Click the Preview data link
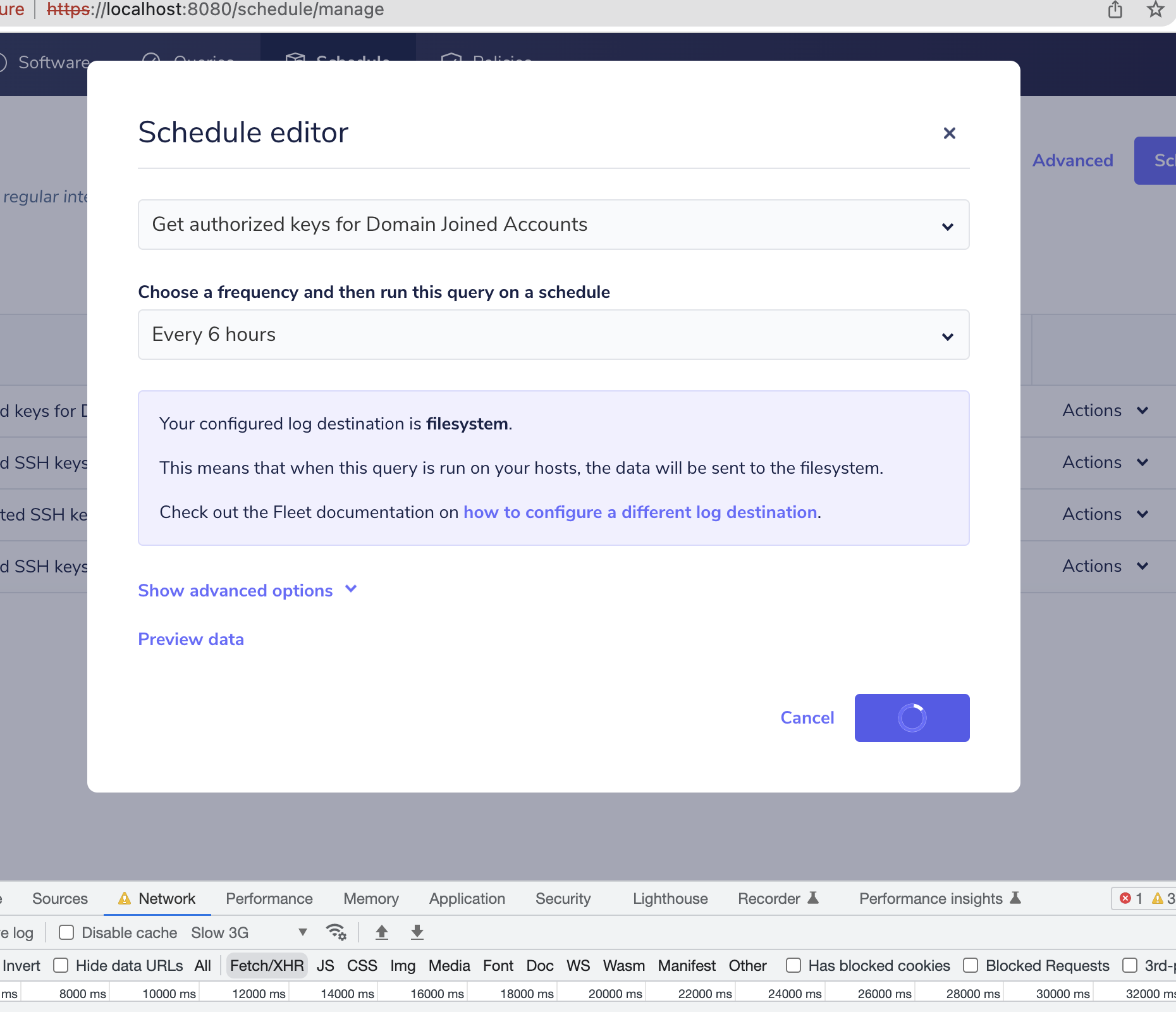 coord(191,639)
